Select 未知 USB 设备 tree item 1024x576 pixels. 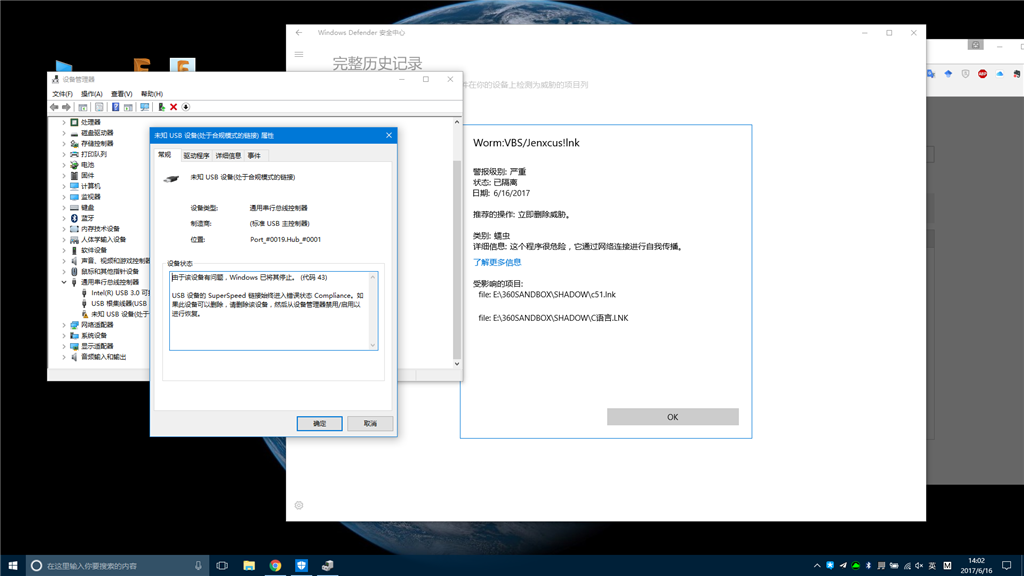click(x=115, y=314)
